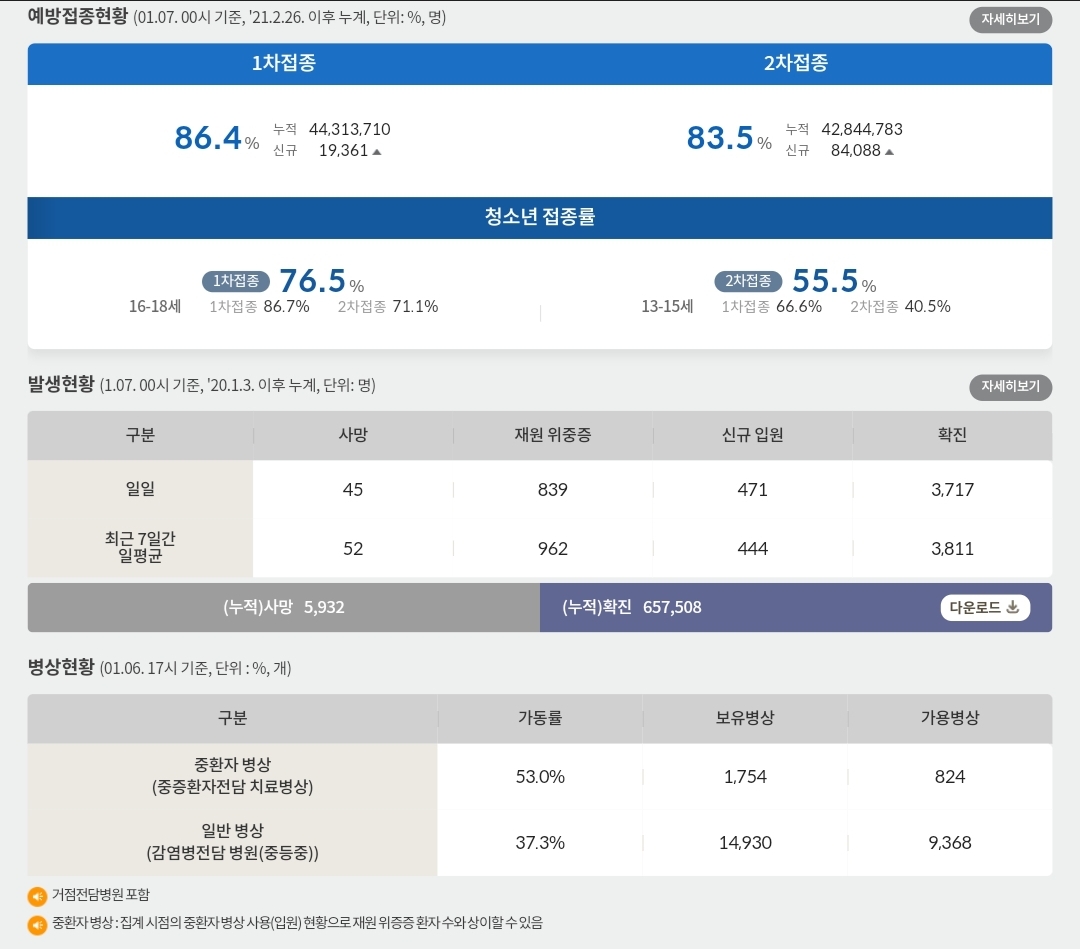Screen dimensions: 1080x949
Task: Click occupancy rate 53.0%
Action: click(x=540, y=777)
